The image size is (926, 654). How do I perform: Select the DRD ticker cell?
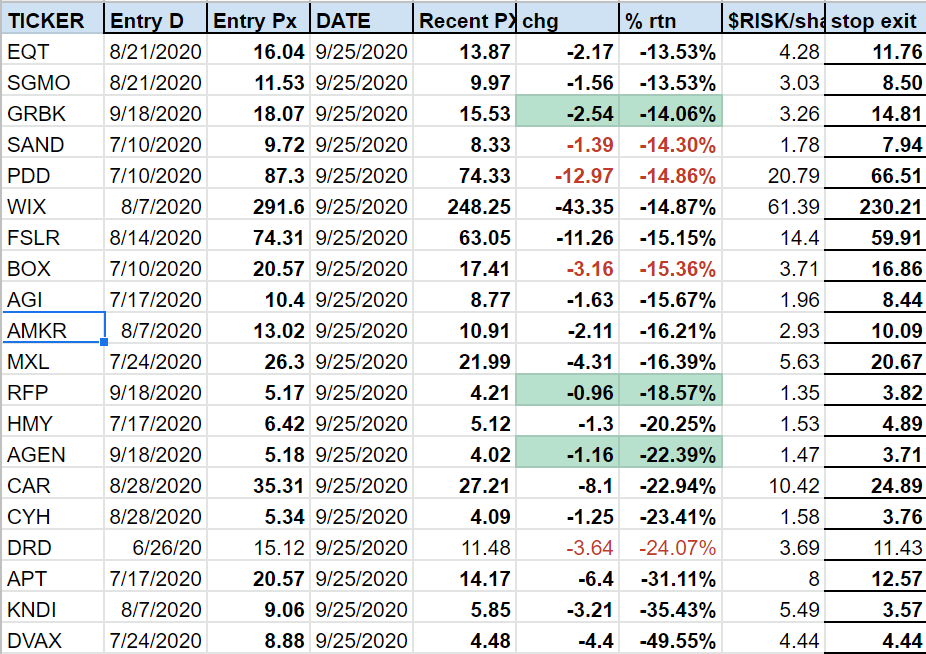[53, 547]
